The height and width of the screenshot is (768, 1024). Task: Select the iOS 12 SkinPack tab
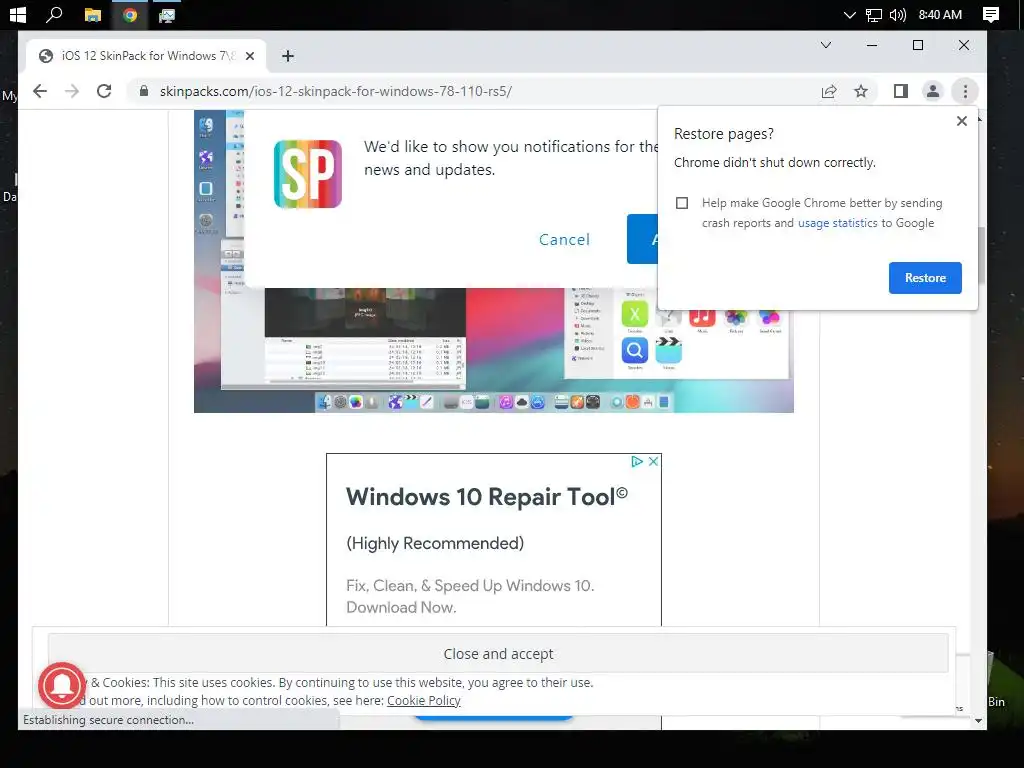[x=145, y=56]
